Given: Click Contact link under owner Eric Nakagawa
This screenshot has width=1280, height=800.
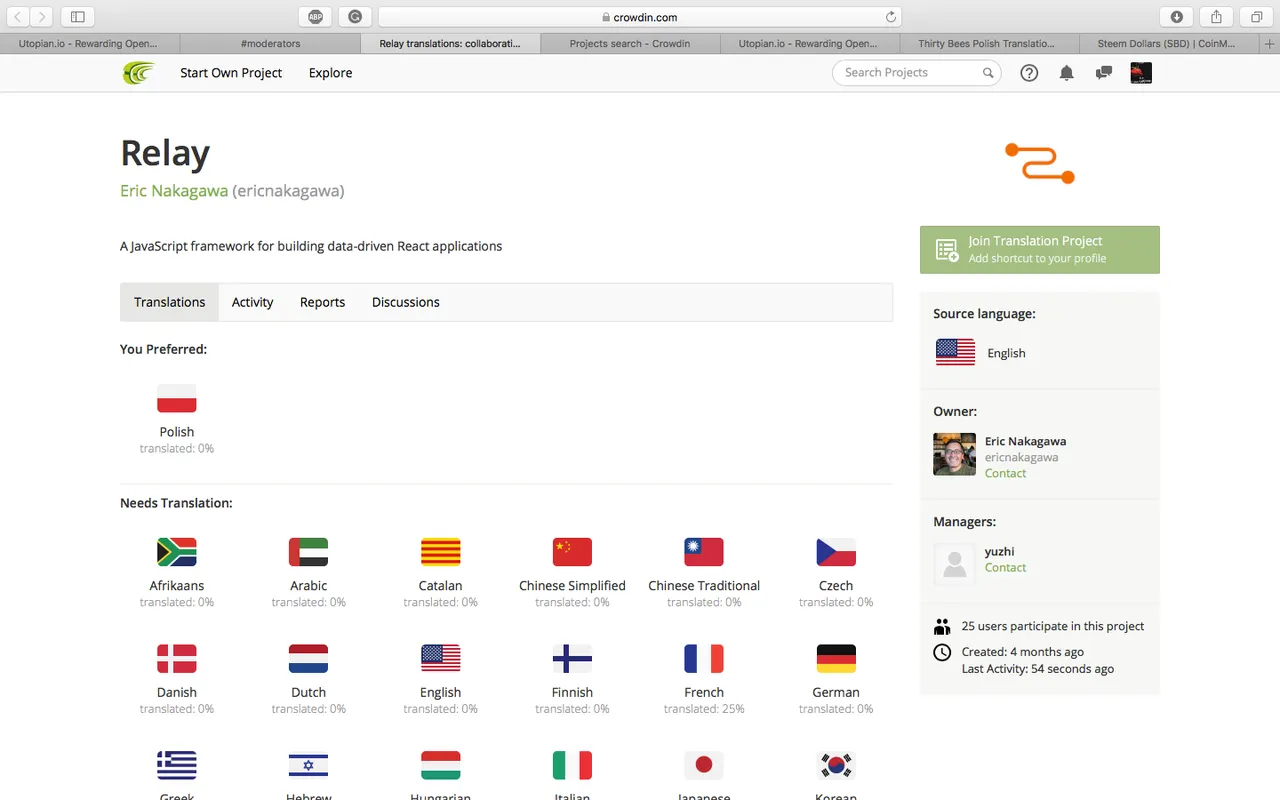Looking at the screenshot, I should (1005, 474).
